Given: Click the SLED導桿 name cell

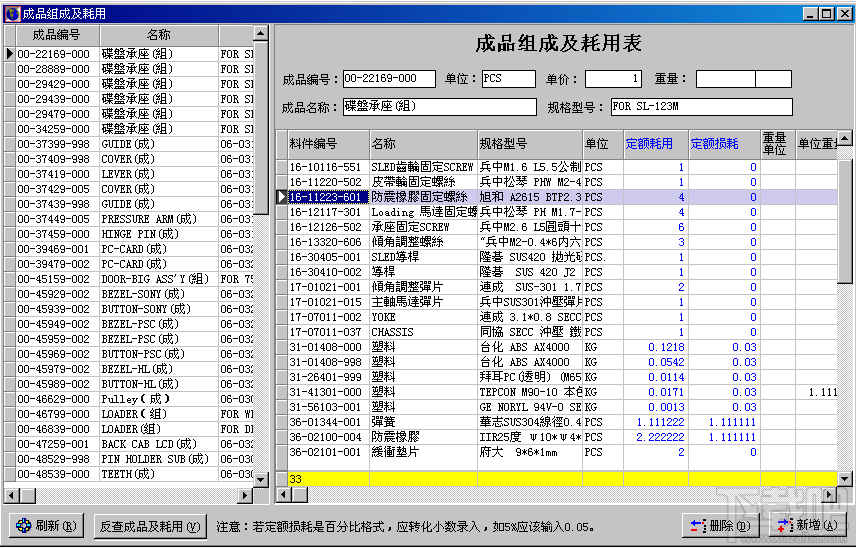Looking at the screenshot, I should tap(424, 257).
